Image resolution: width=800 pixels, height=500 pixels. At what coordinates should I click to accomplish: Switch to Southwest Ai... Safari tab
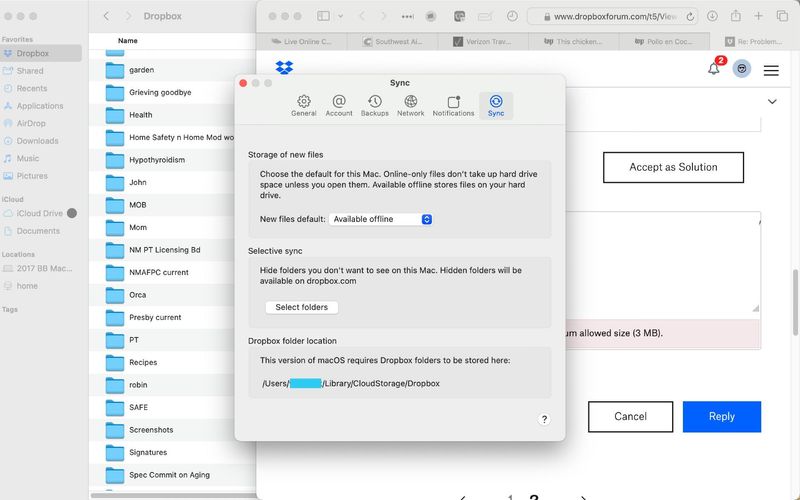point(392,42)
